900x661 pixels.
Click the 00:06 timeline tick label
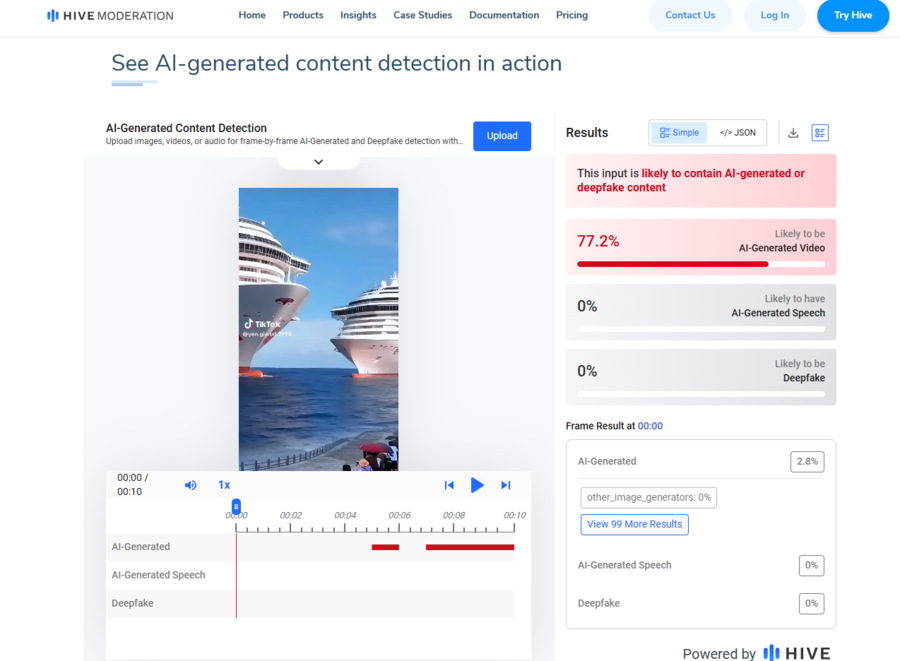(x=399, y=515)
